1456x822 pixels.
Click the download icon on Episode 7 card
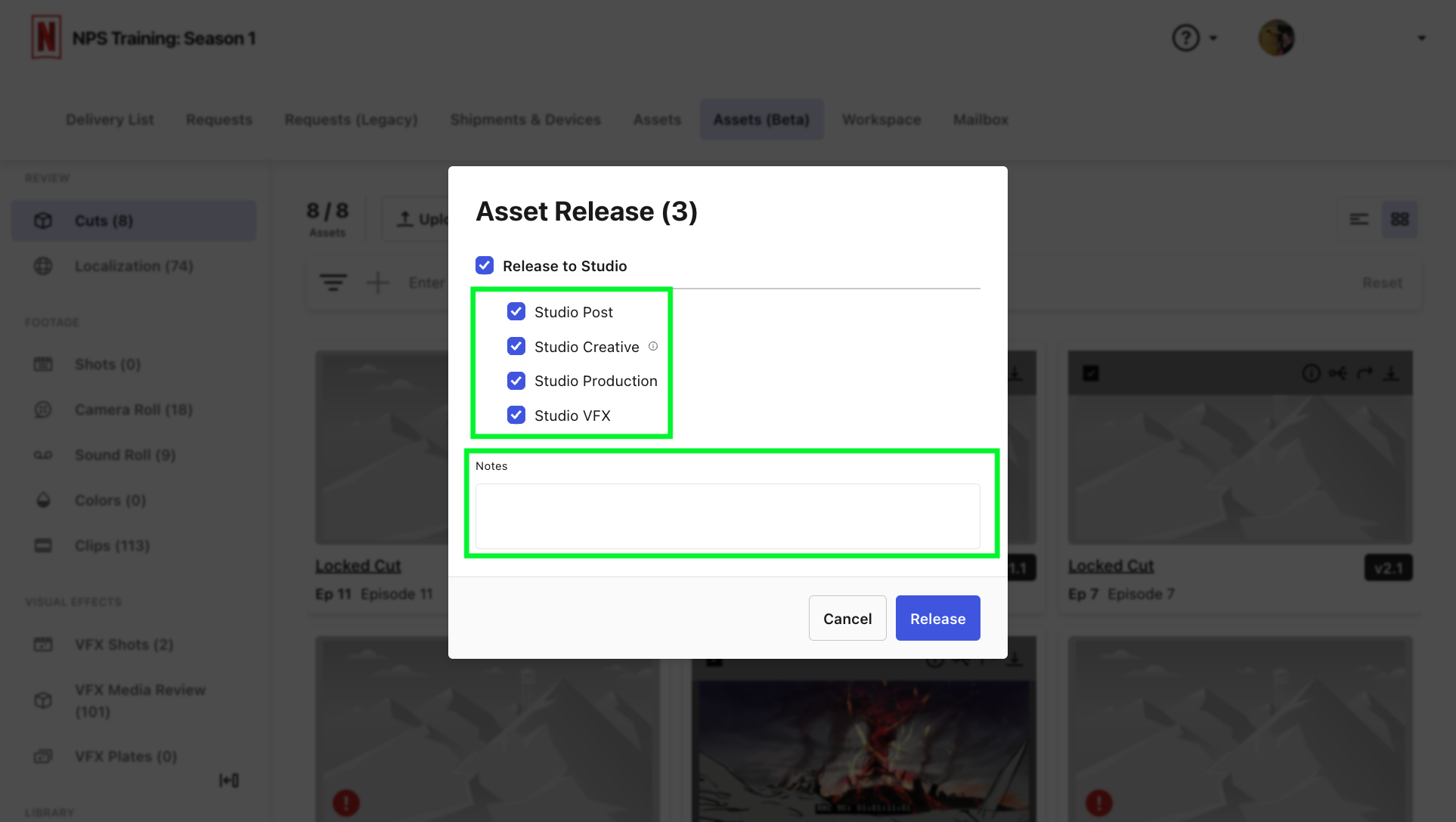pos(1391,373)
